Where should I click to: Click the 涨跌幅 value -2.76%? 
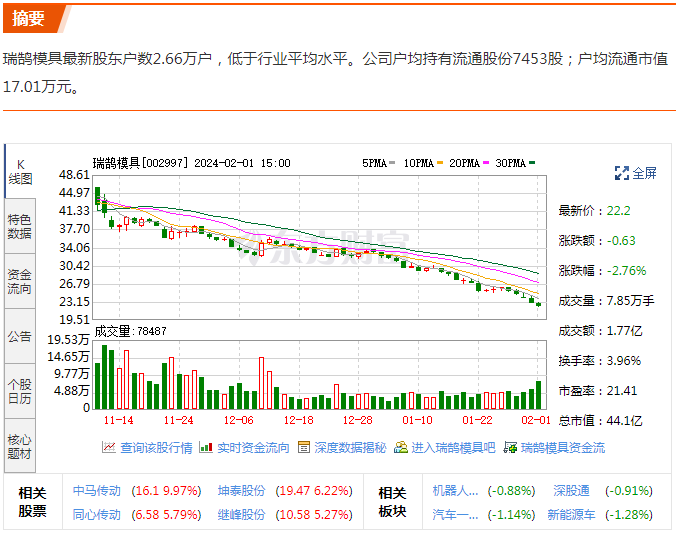626,271
